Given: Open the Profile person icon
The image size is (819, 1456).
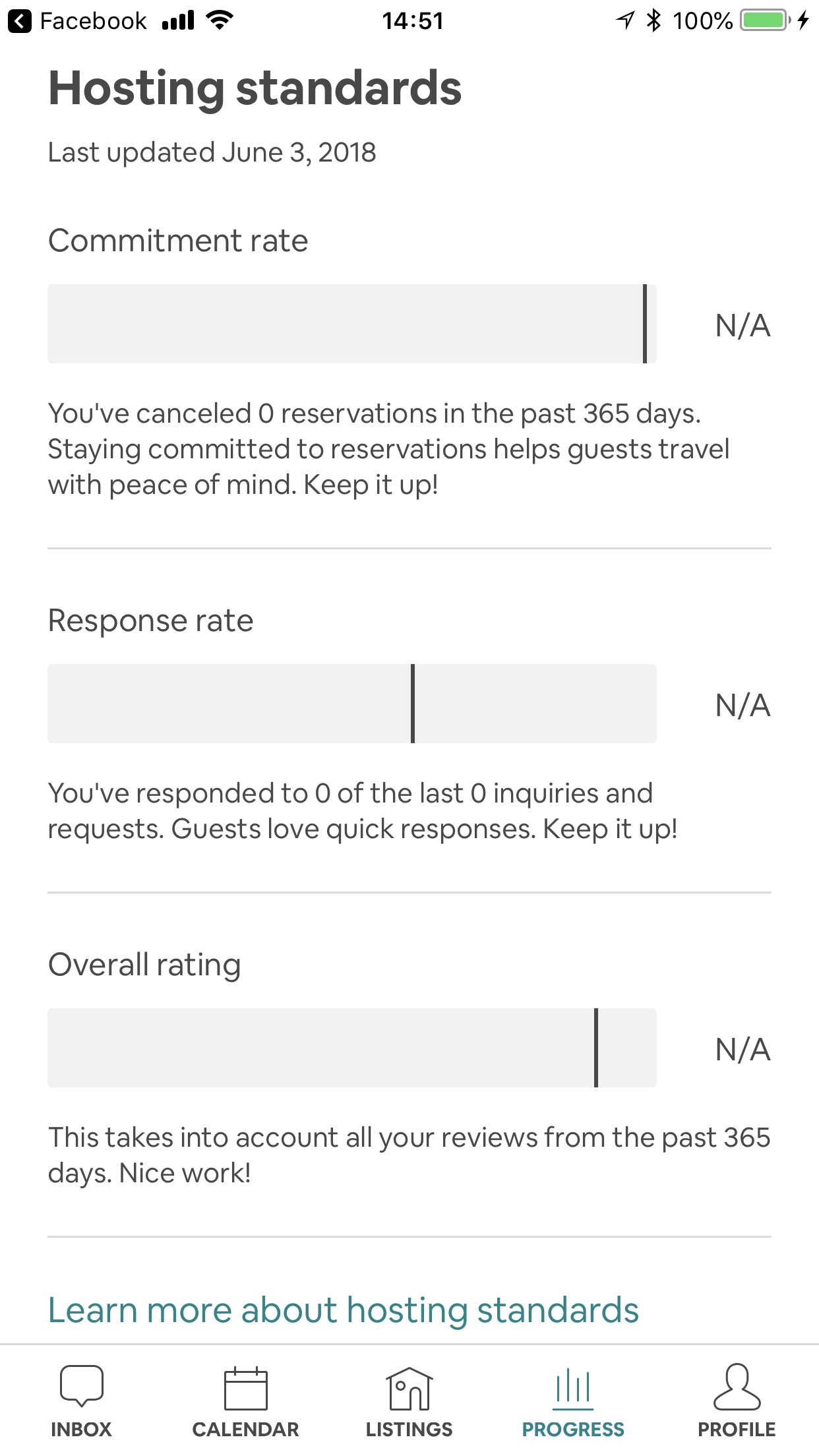Looking at the screenshot, I should tap(737, 1386).
